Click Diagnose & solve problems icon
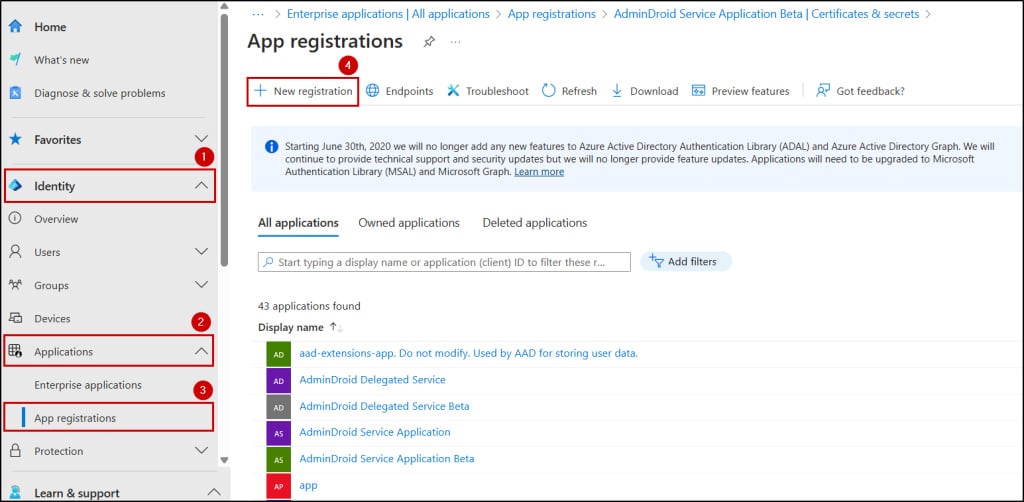The height and width of the screenshot is (502, 1024). [15, 93]
